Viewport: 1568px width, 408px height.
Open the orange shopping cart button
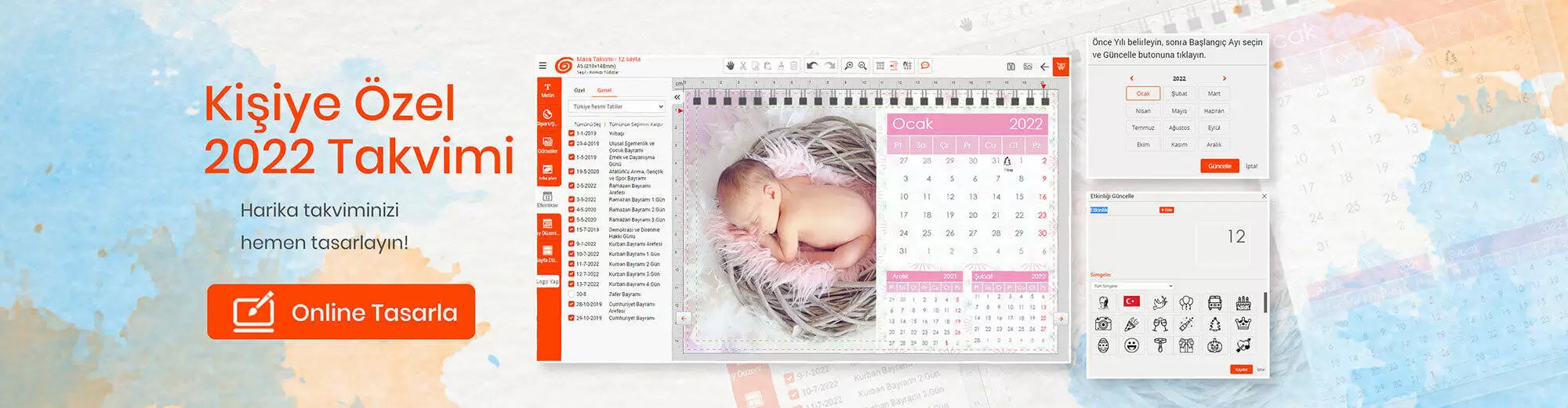pos(1061,67)
